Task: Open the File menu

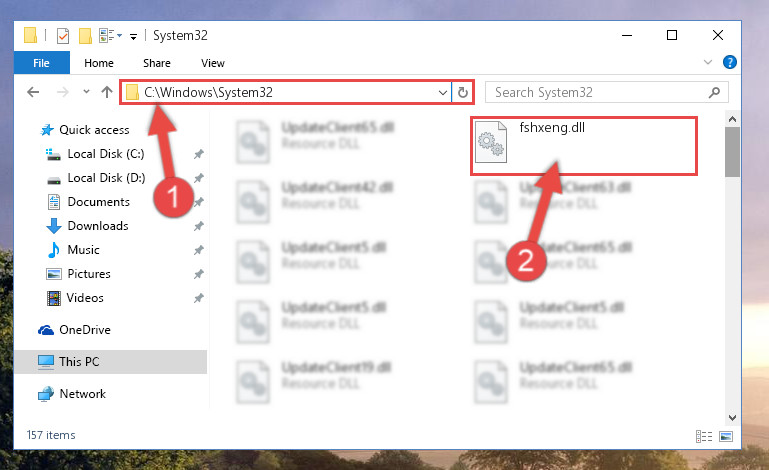Action: pyautogui.click(x=42, y=63)
